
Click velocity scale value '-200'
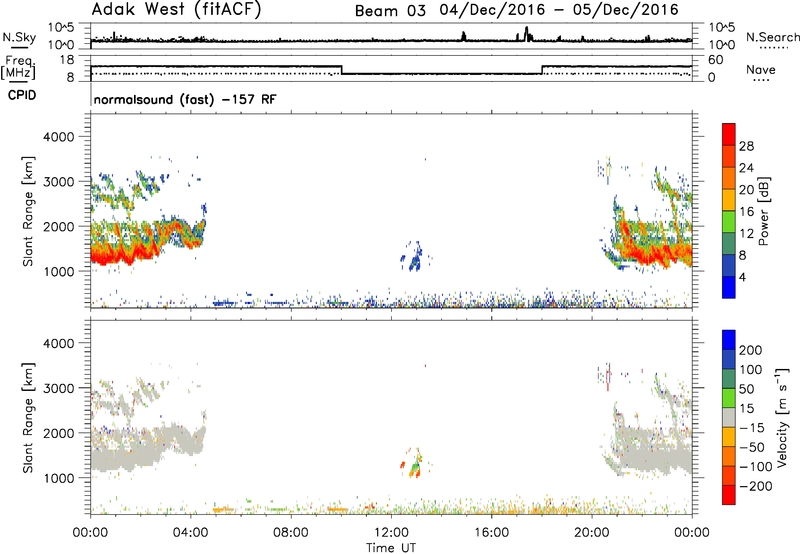756,486
